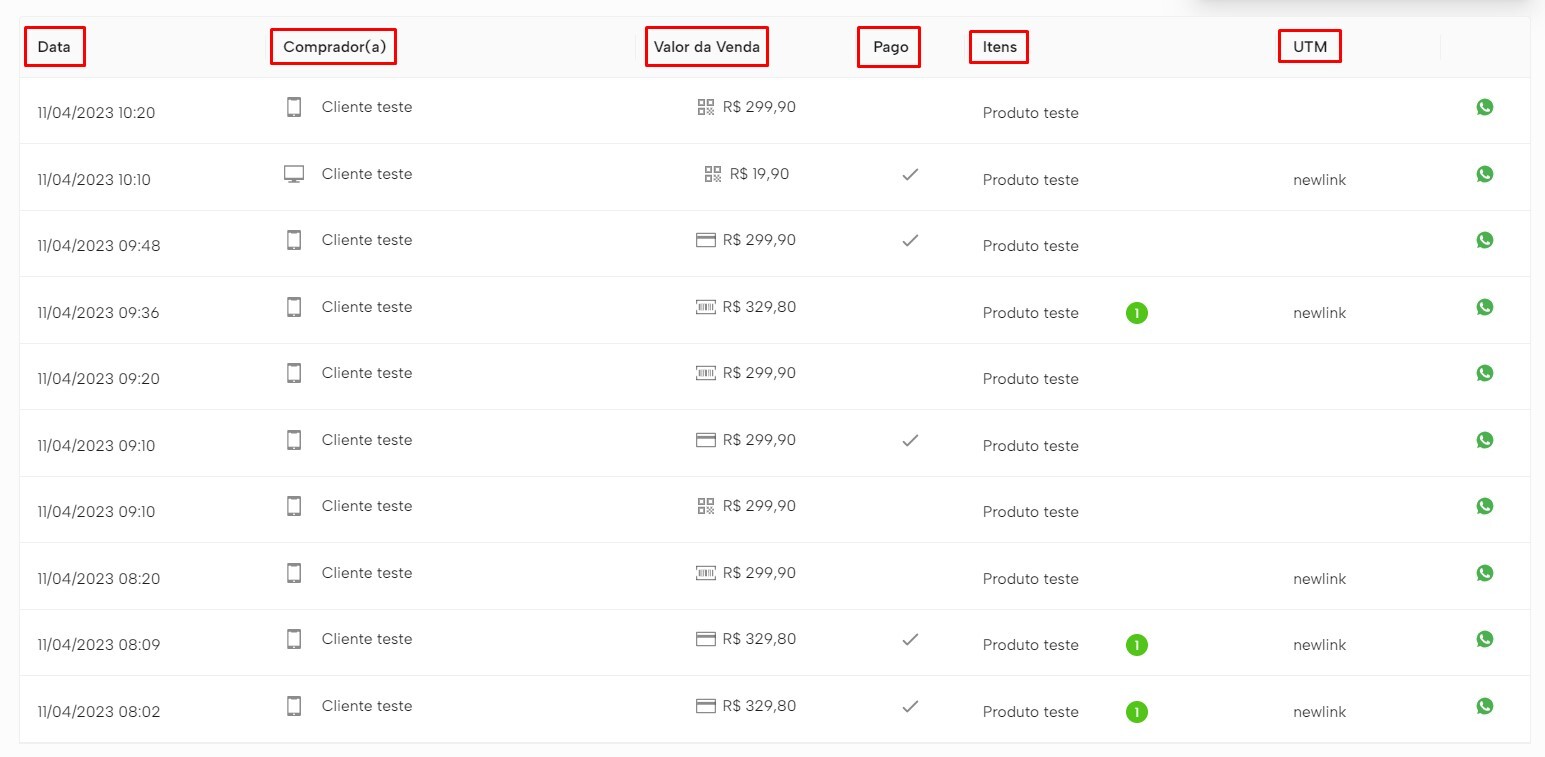1545x757 pixels.
Task: Click the boleto barcode icon in 09:36 row
Action: tap(705, 307)
